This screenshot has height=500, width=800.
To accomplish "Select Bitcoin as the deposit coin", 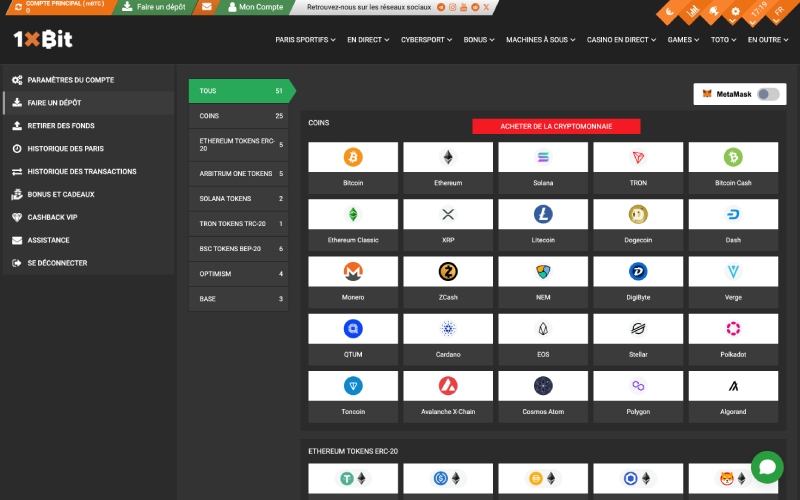I will [x=353, y=167].
